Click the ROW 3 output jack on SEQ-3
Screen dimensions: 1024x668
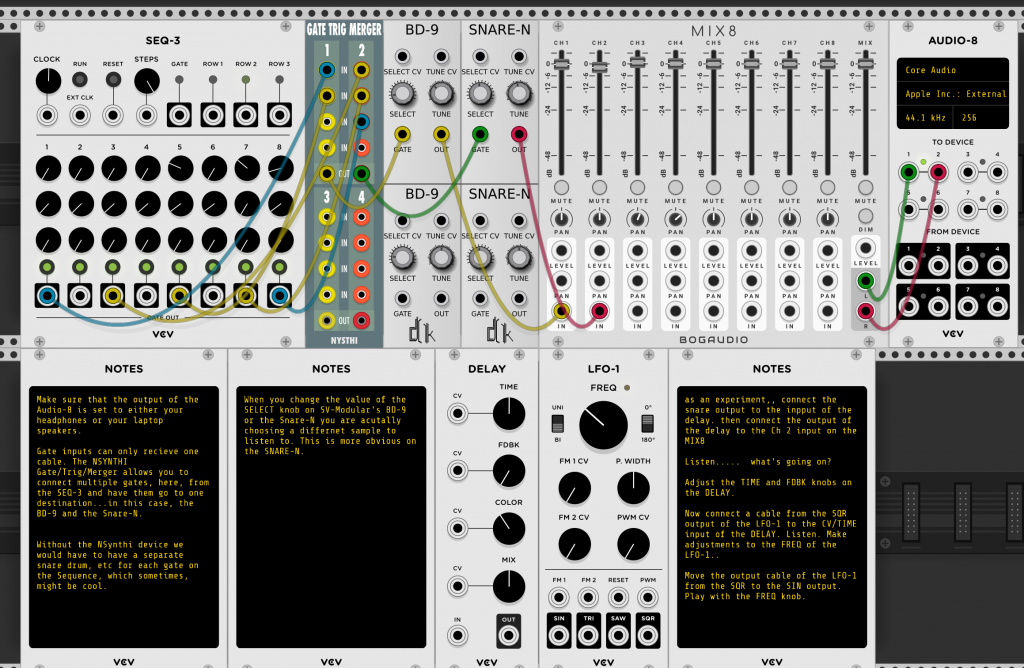point(280,116)
